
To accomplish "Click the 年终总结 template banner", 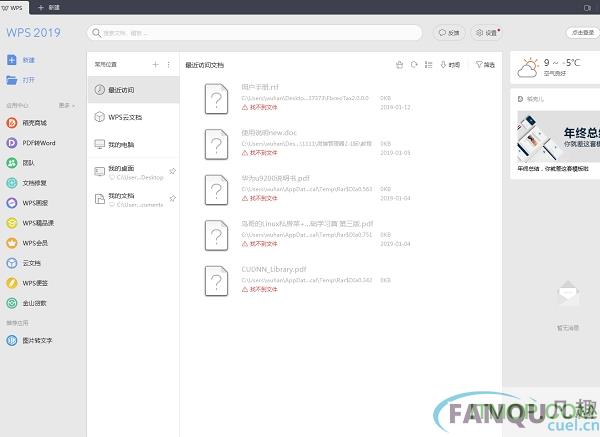I will (x=558, y=137).
